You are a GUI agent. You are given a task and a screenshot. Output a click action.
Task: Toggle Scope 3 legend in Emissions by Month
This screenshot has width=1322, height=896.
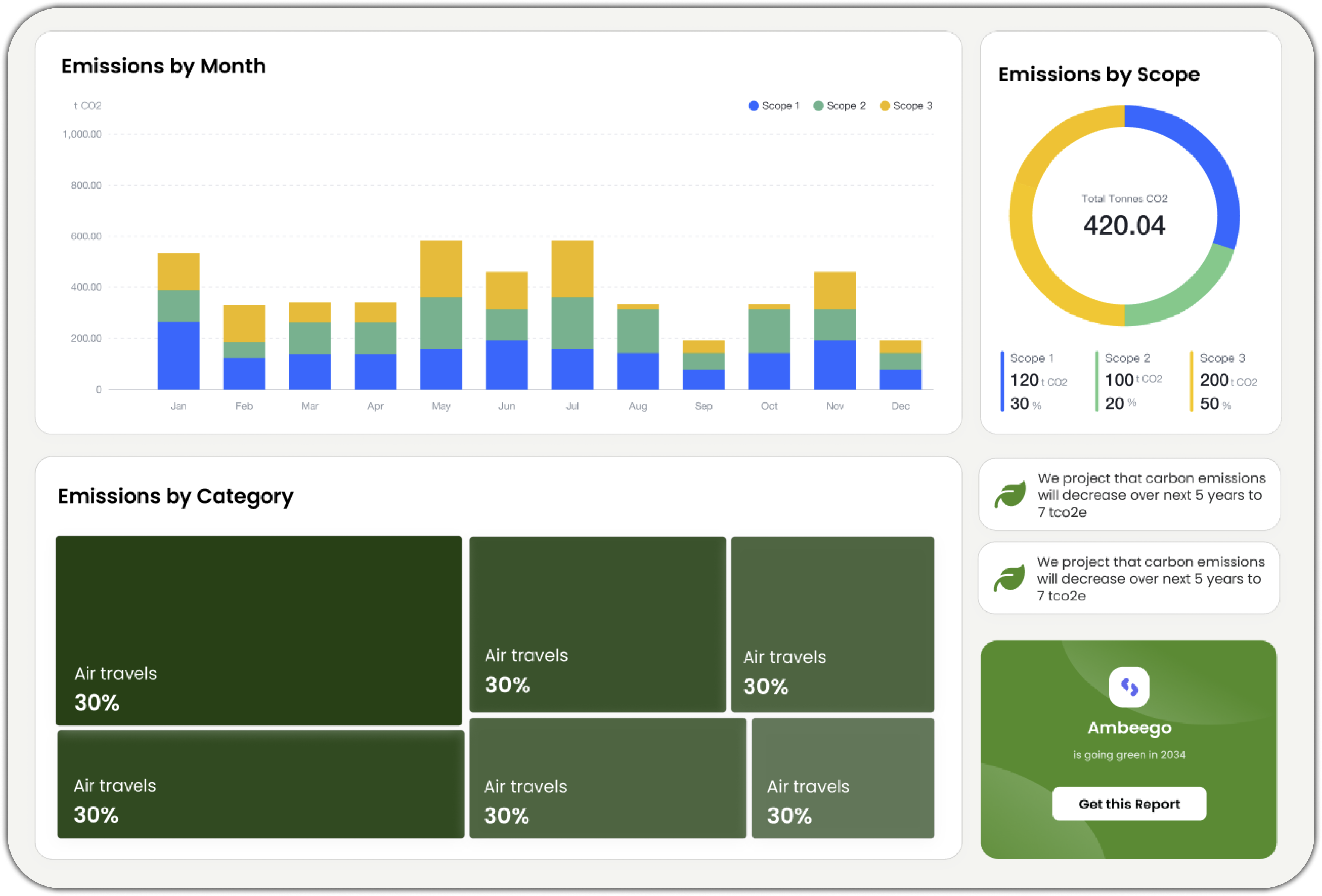click(906, 105)
